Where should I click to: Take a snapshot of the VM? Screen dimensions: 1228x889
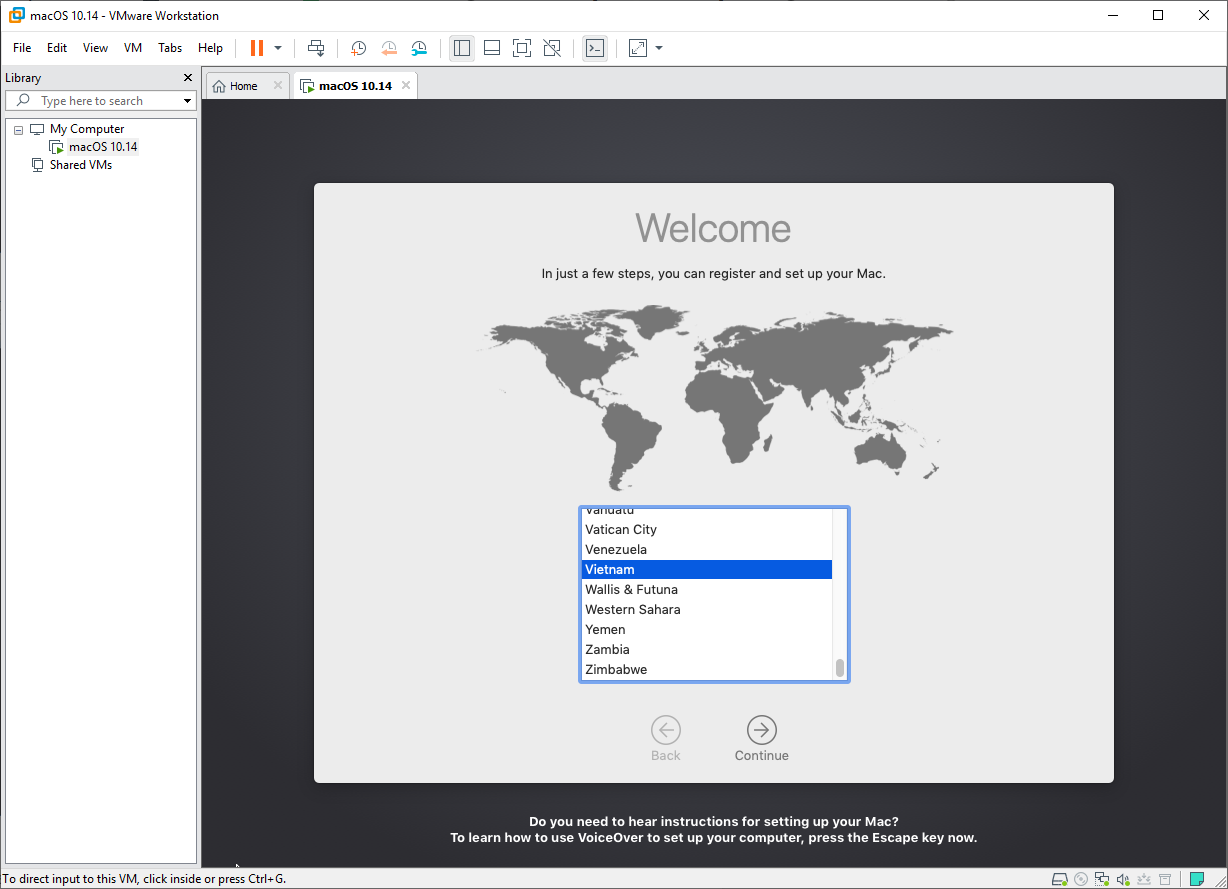[358, 47]
